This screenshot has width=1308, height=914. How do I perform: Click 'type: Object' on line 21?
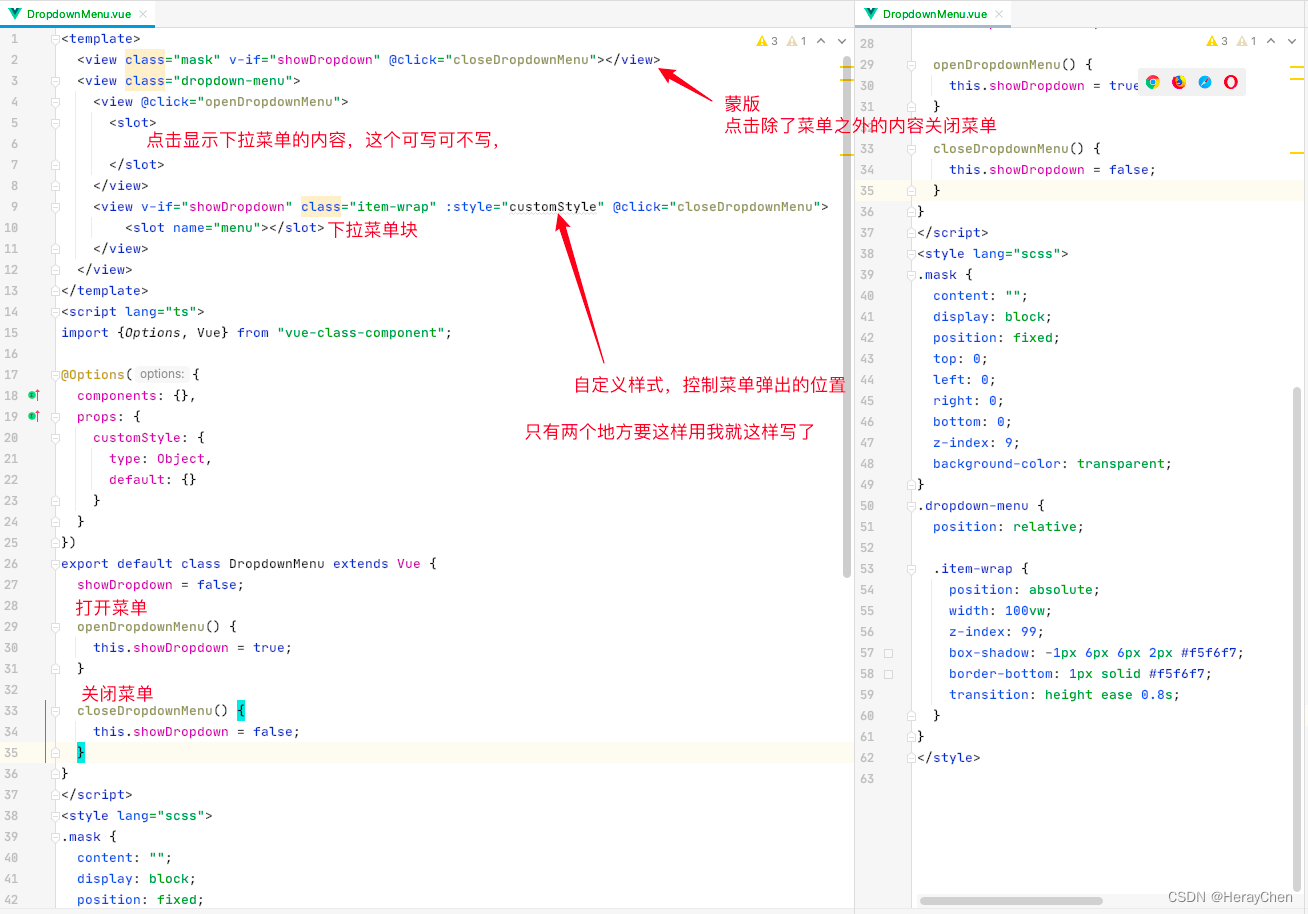160,458
